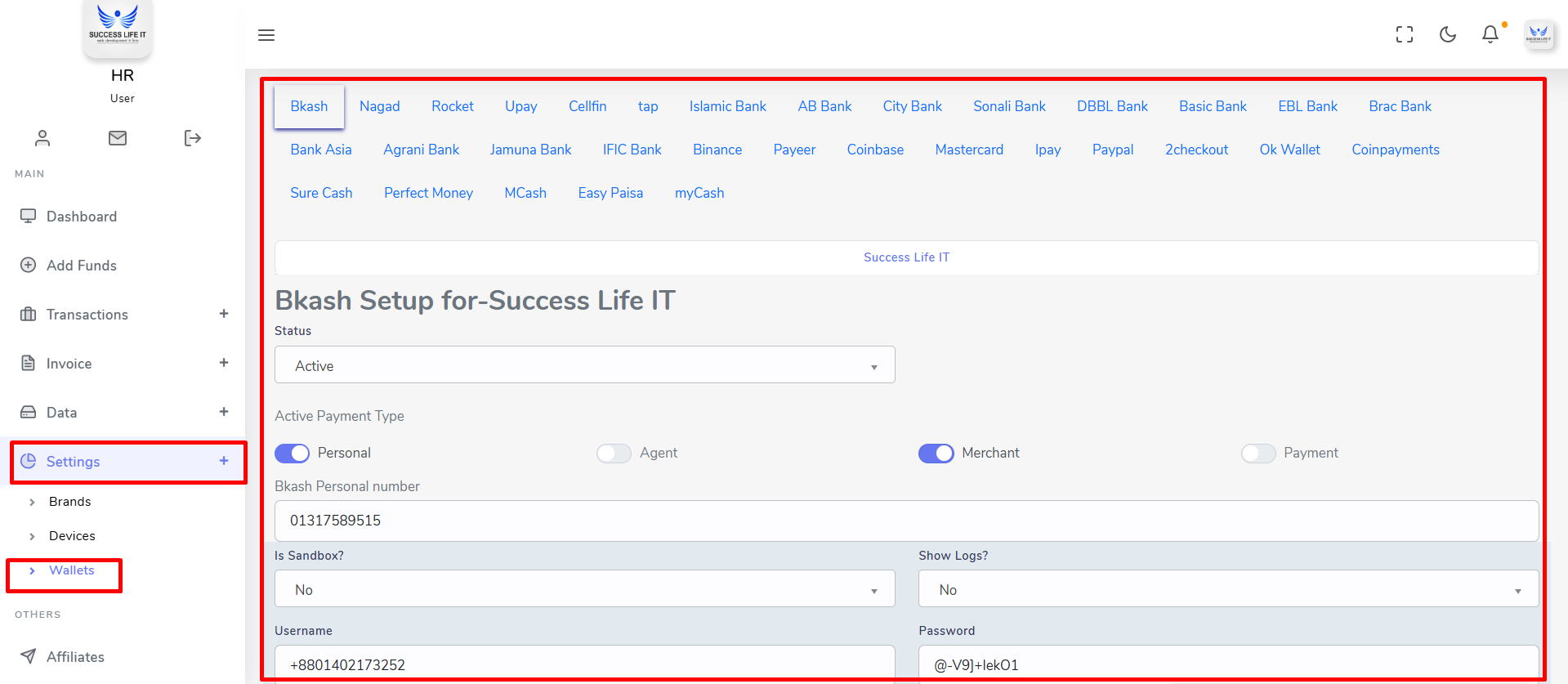Open the Wallets settings submenu item

pos(72,570)
